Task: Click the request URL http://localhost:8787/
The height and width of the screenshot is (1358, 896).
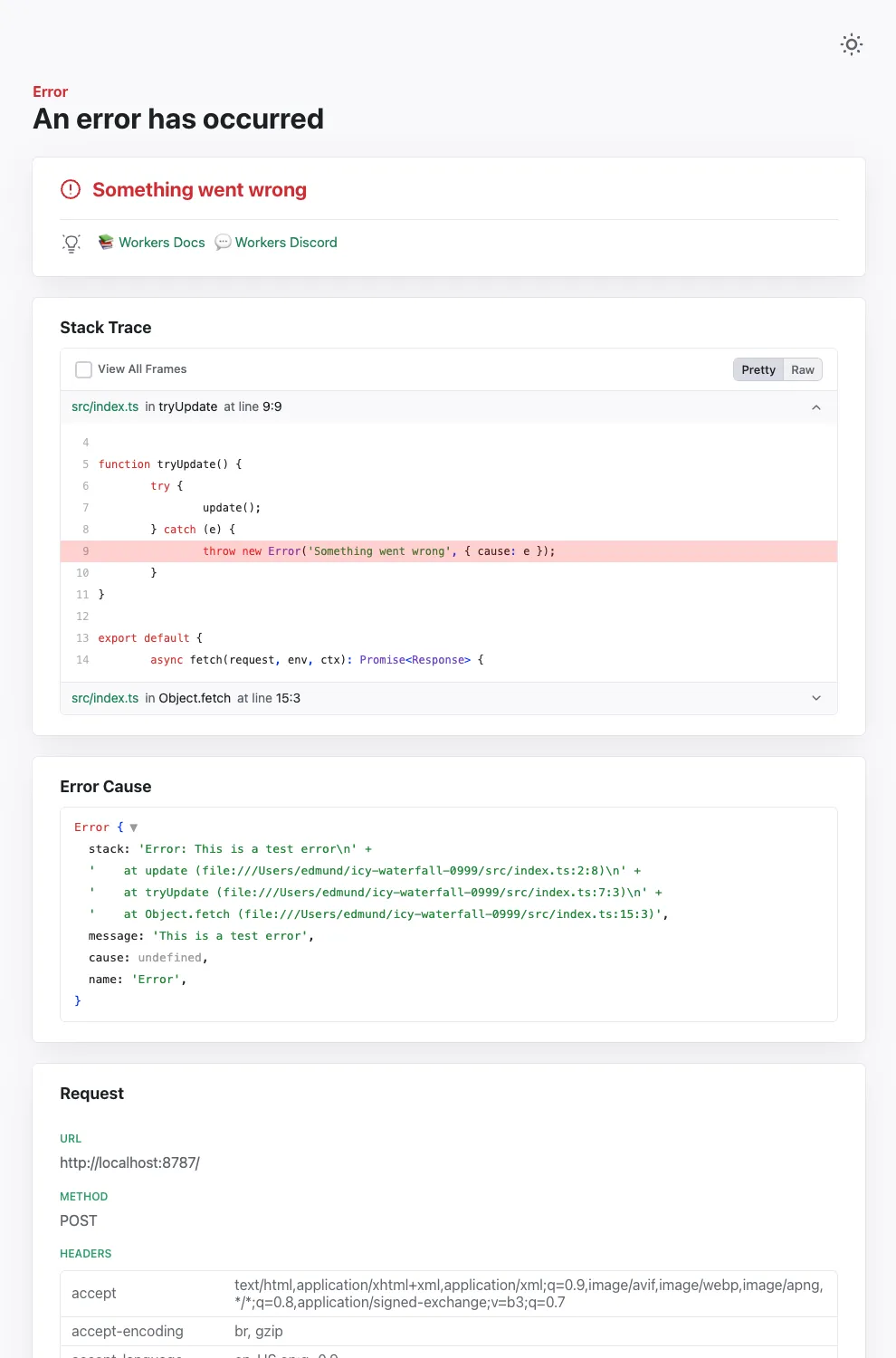Action: (129, 1162)
